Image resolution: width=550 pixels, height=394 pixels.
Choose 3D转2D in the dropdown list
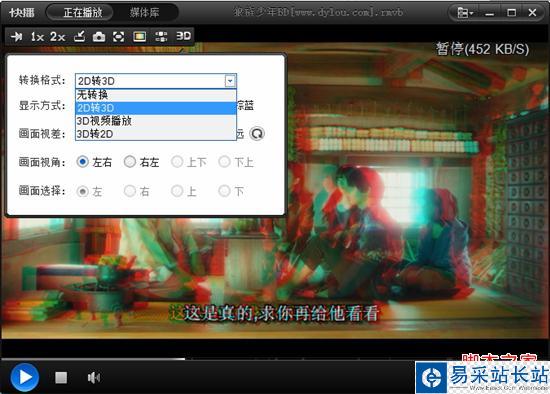tap(156, 134)
